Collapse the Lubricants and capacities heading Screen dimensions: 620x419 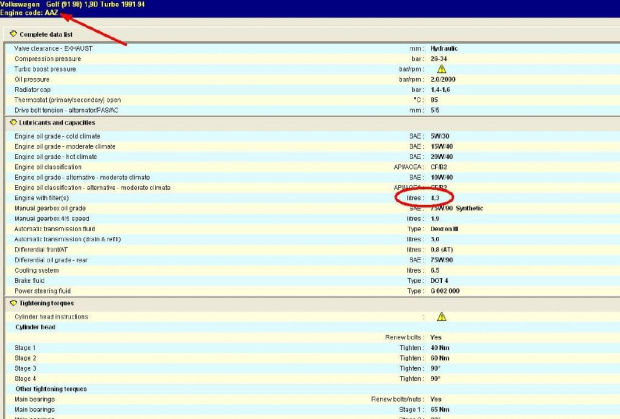(x=57, y=123)
